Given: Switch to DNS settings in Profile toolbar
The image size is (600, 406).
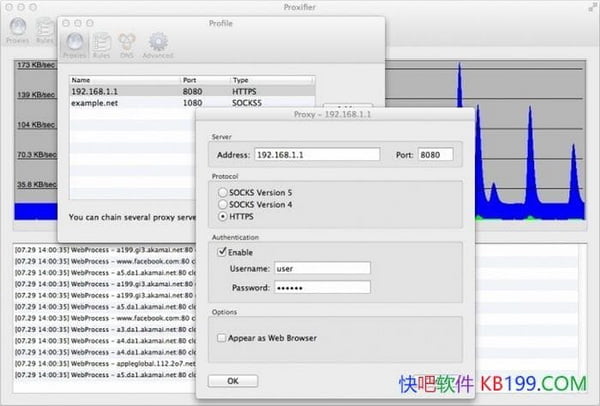Looking at the screenshot, I should [128, 44].
